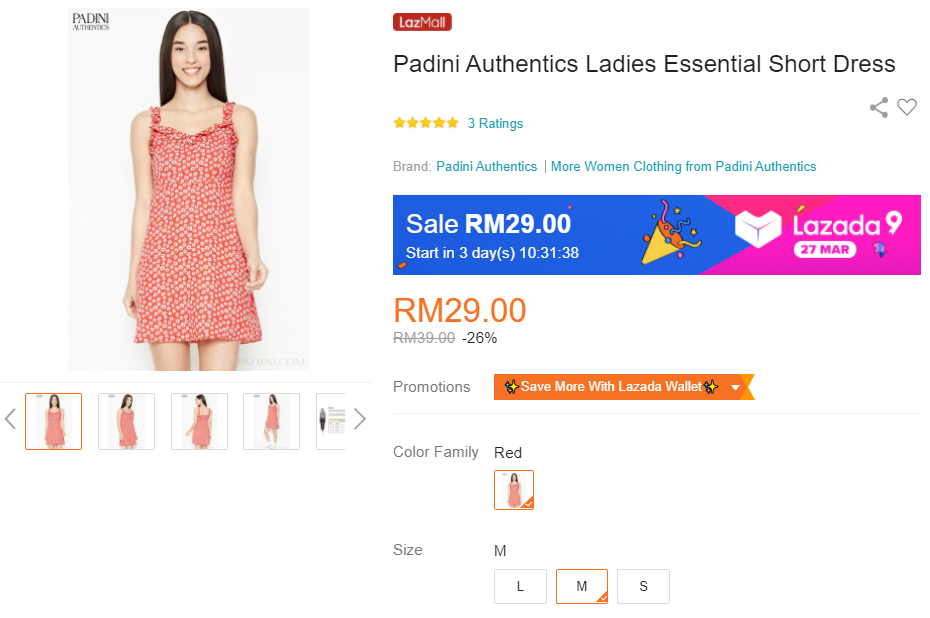Viewport: 930px width, 618px height.
Task: Click the main product dress image
Action: (189, 190)
